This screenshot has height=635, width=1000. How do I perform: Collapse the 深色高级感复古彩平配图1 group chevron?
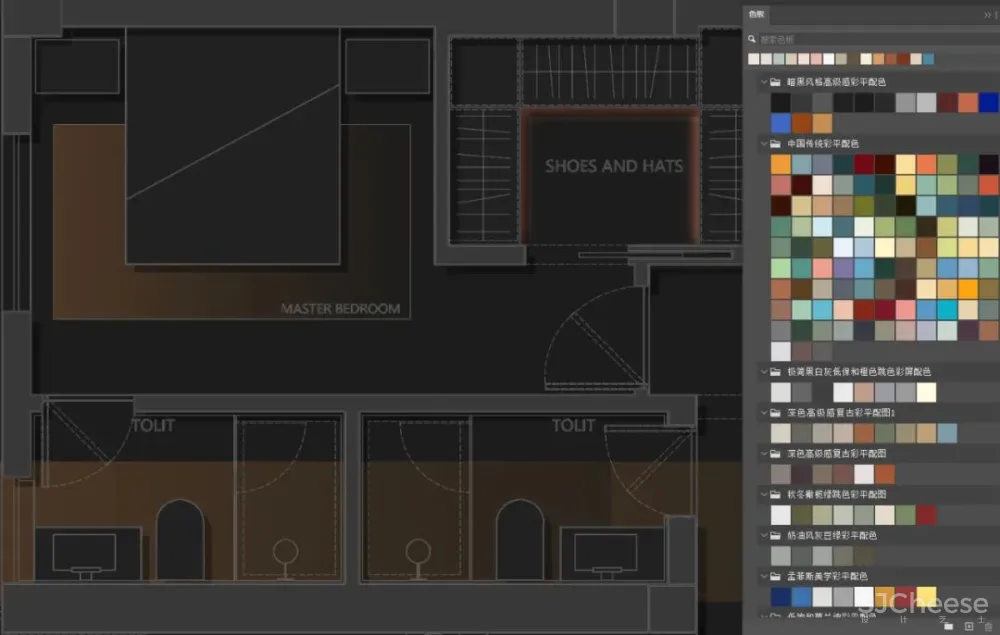(762, 412)
